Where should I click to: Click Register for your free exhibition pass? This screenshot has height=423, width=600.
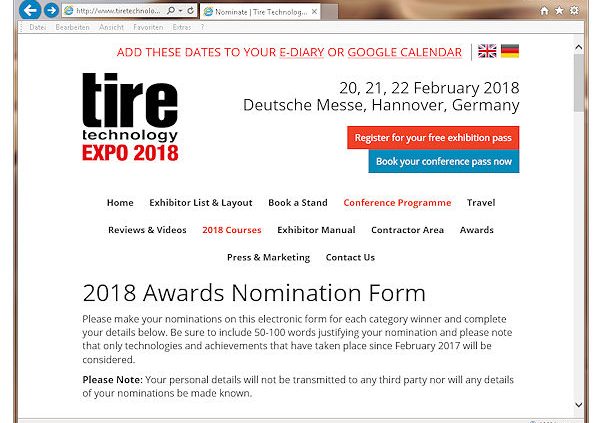pos(433,137)
